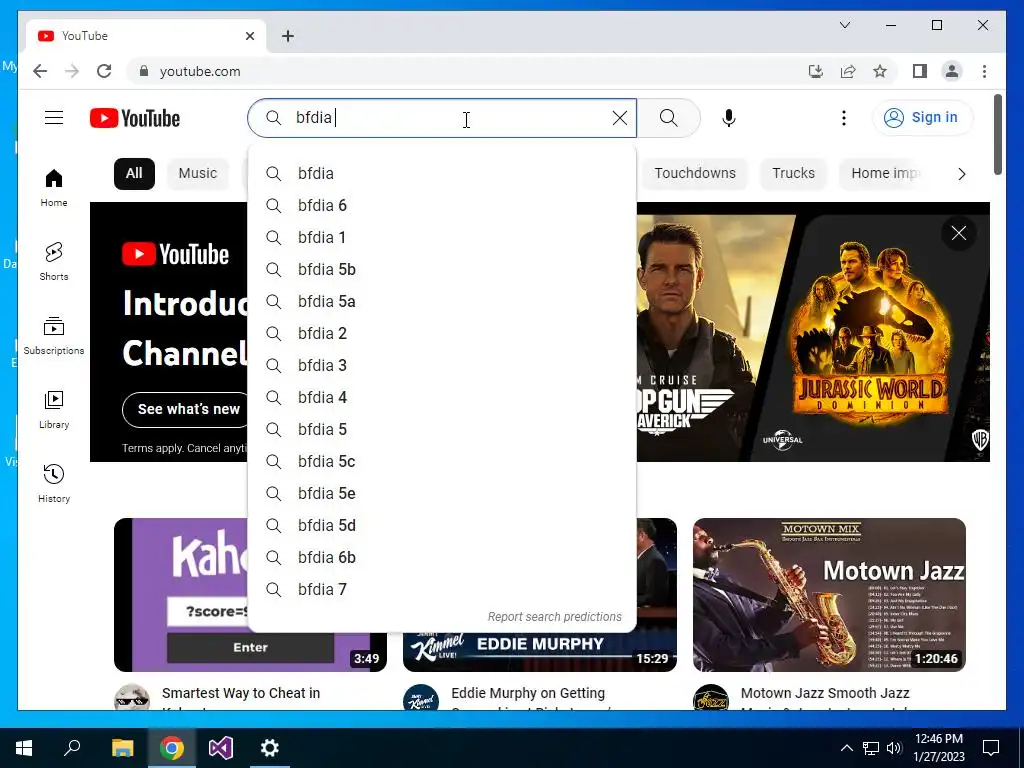Show hidden system tray icons

click(x=846, y=748)
